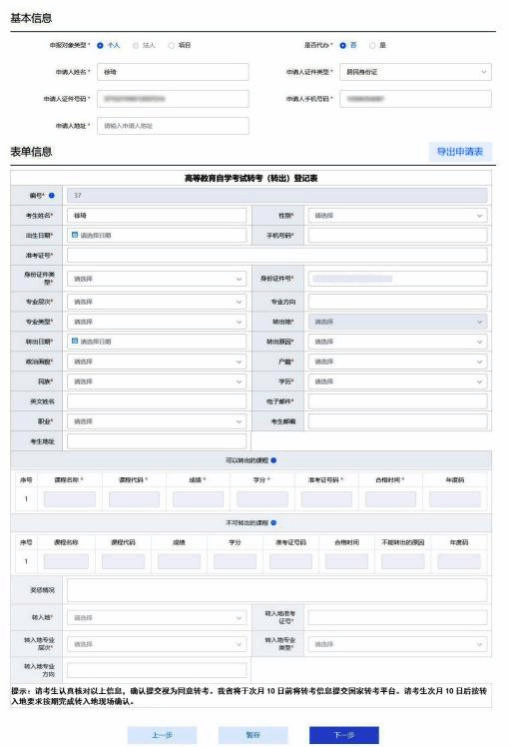This screenshot has height=747, width=509.
Task: Open the 性别 dropdown
Action: [397, 216]
